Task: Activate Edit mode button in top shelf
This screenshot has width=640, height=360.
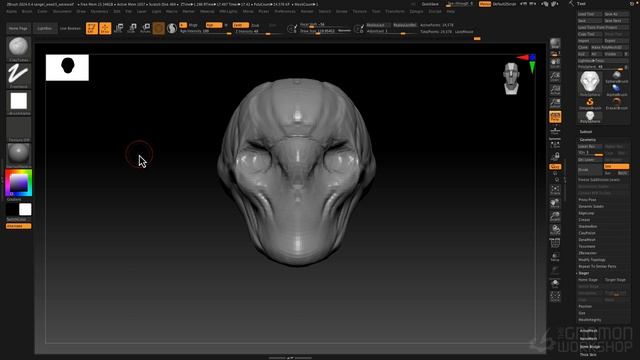Action: pos(92,28)
